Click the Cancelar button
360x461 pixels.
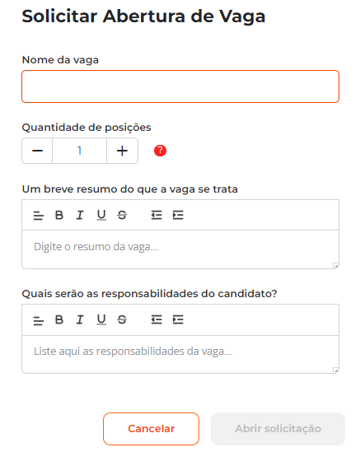[x=151, y=429]
